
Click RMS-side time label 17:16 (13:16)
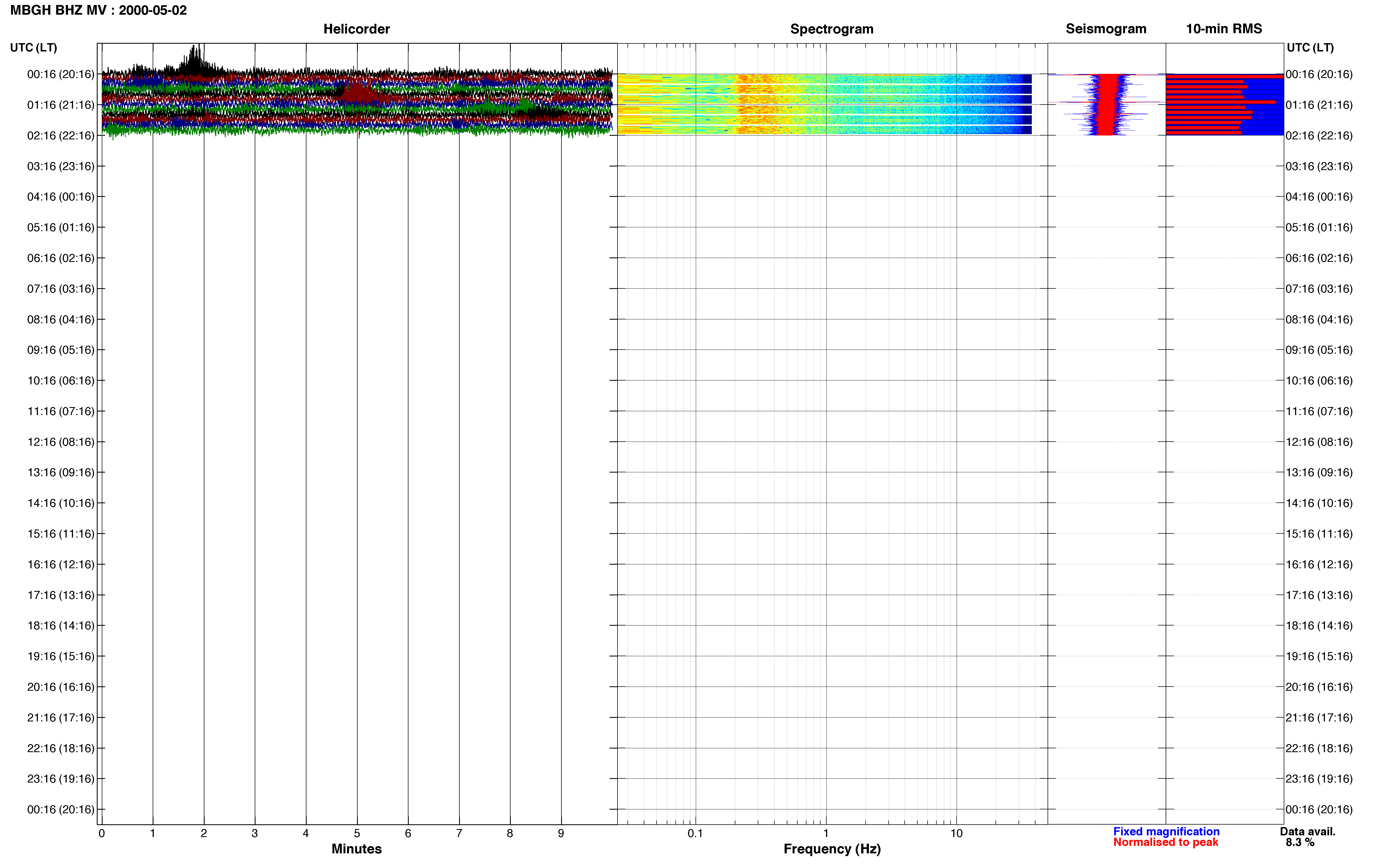[x=1319, y=595]
